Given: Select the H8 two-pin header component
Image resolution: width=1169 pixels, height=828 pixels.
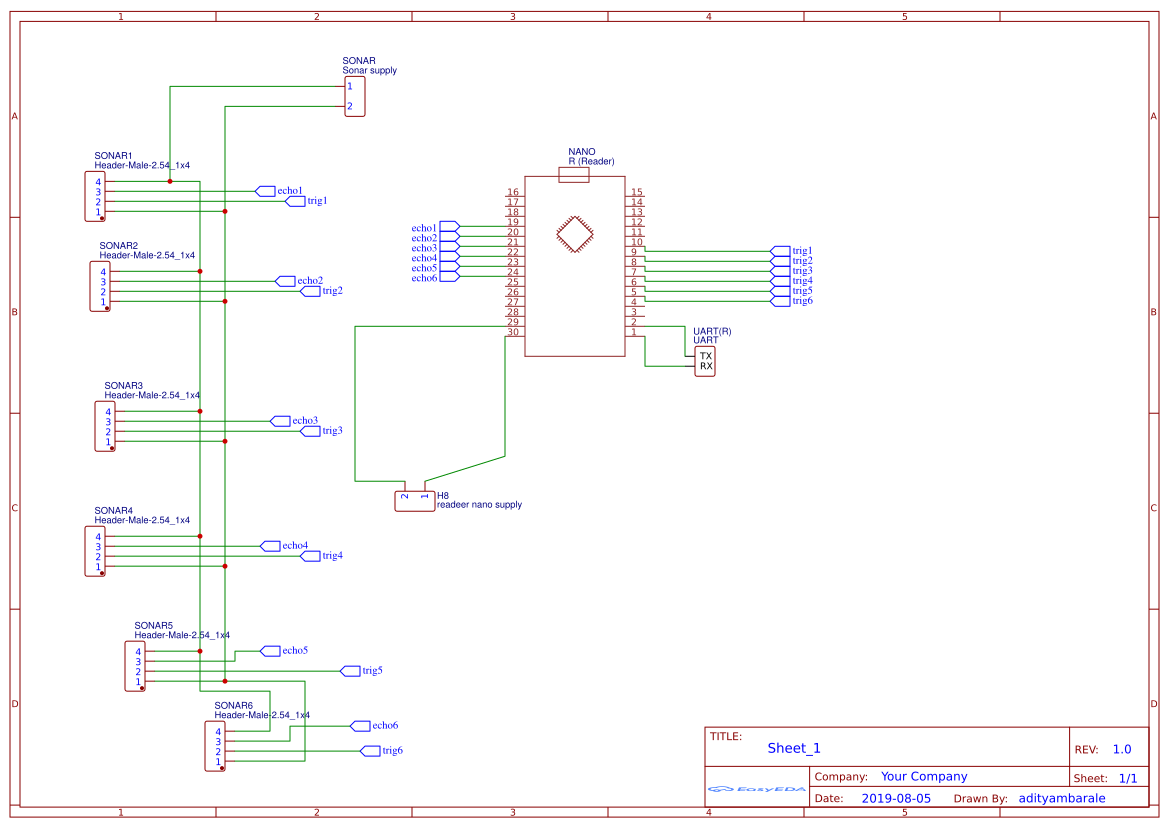Looking at the screenshot, I should pyautogui.click(x=415, y=501).
